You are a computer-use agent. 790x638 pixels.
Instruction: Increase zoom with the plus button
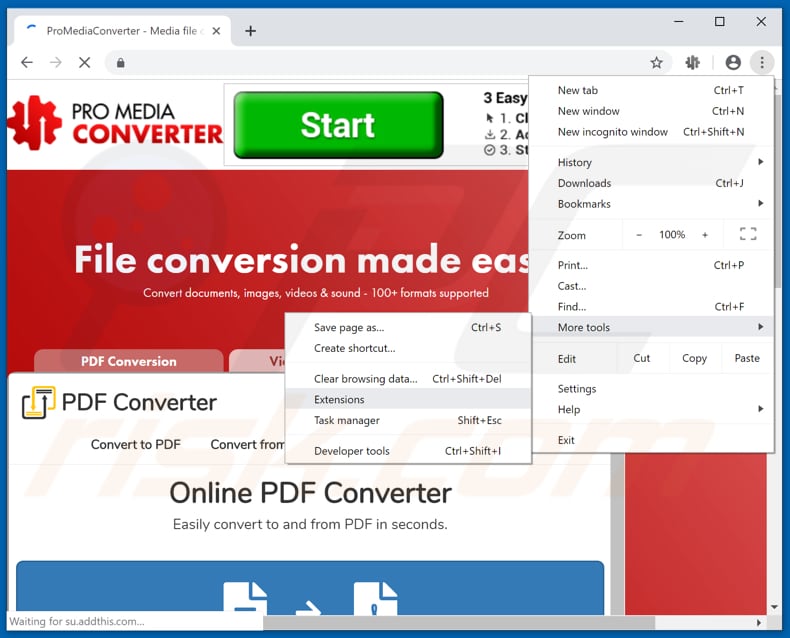[704, 235]
